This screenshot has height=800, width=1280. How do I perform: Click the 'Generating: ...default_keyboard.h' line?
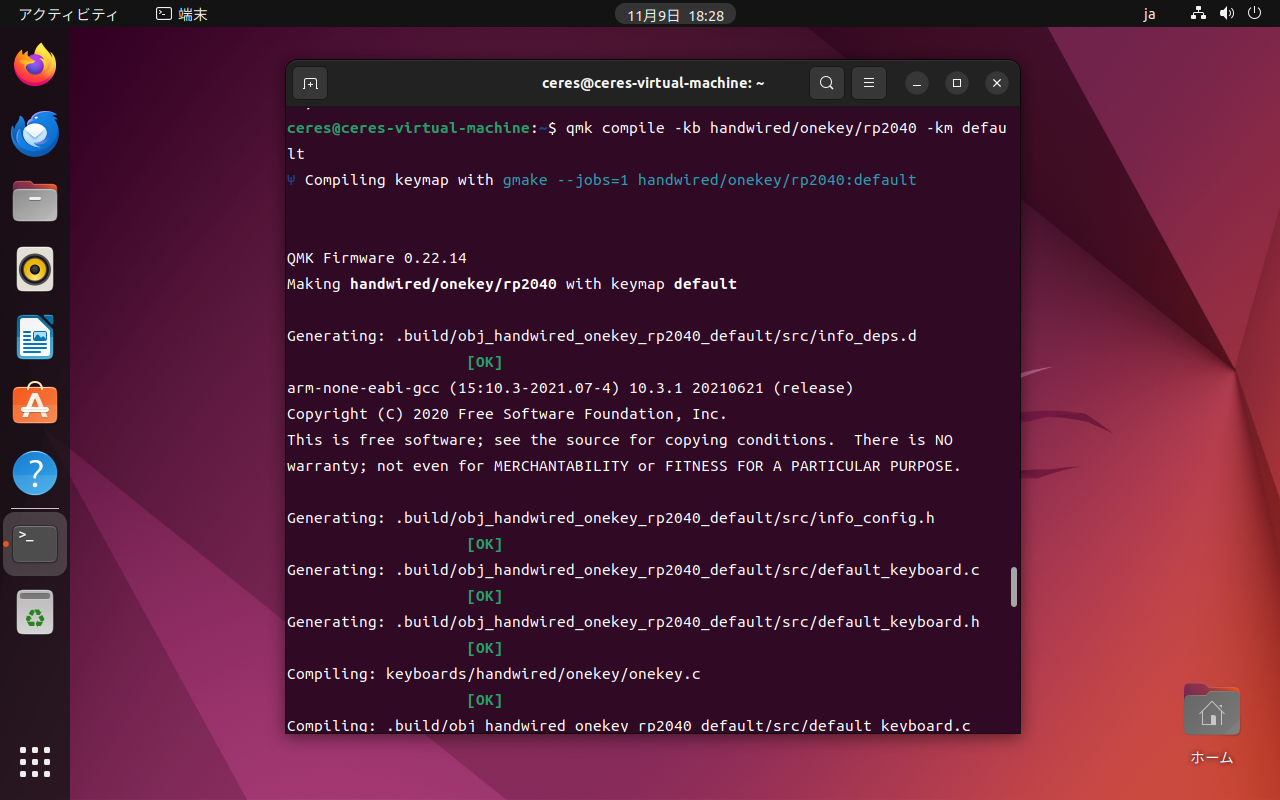pos(633,622)
